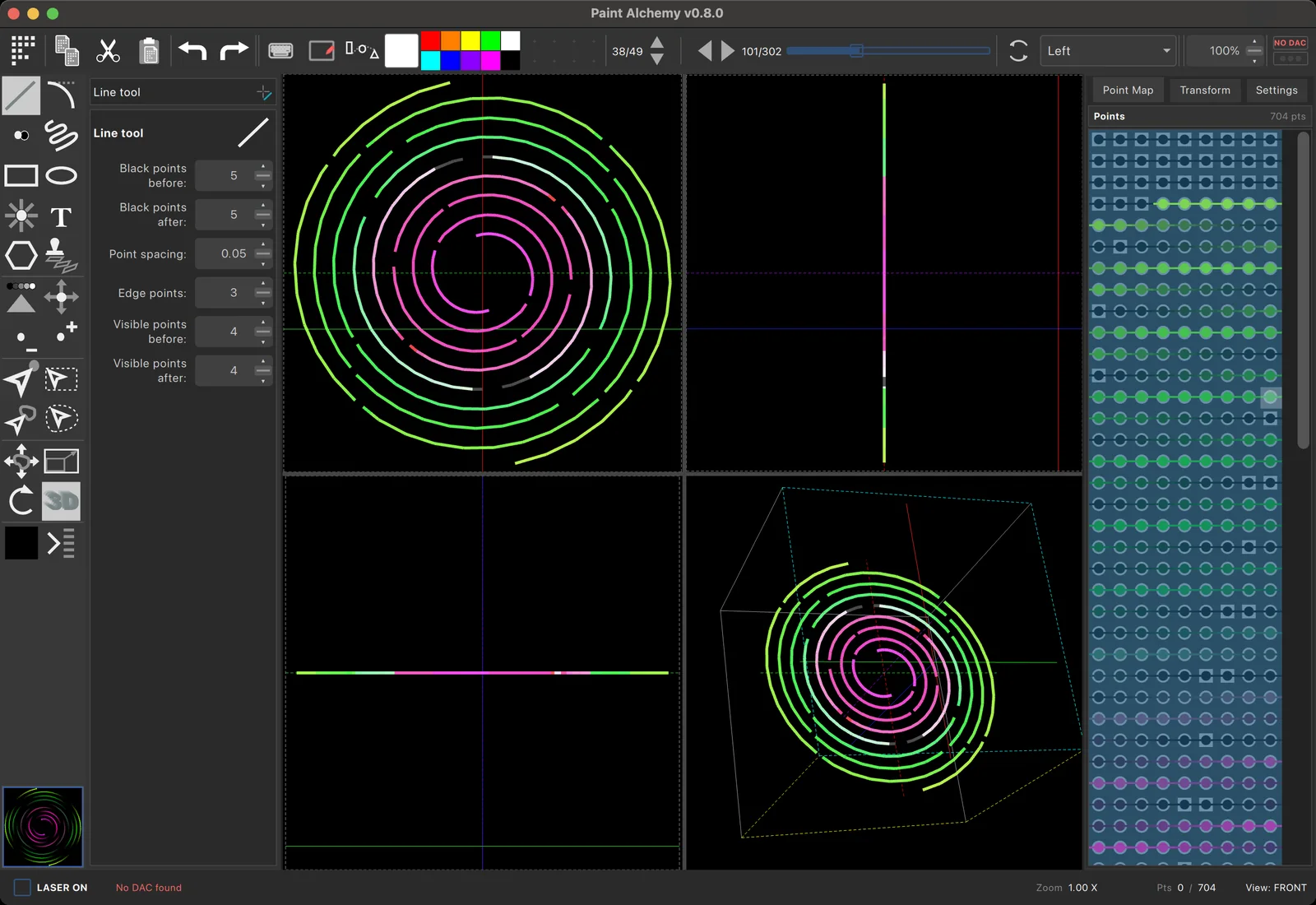The height and width of the screenshot is (905, 1316).
Task: Increase Black points before value
Action: pyautogui.click(x=263, y=167)
